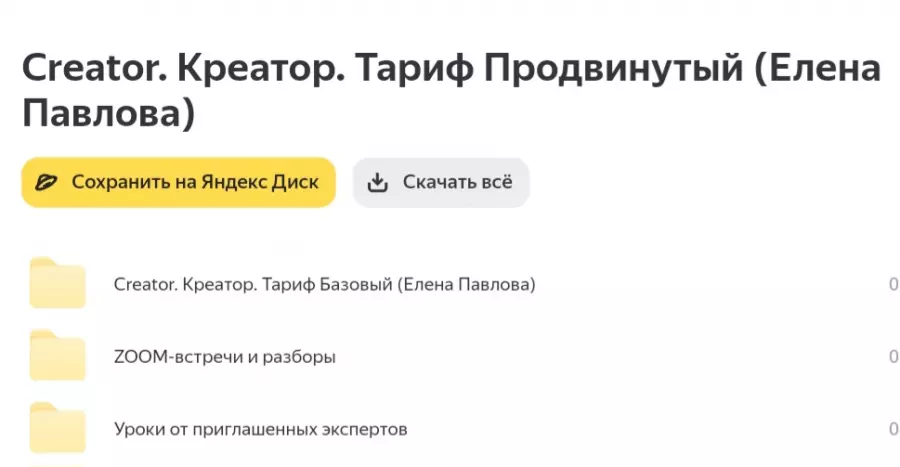The height and width of the screenshot is (467, 900).
Task: Click (Елена Павлова) in the Базовый folder name
Action: click(466, 285)
